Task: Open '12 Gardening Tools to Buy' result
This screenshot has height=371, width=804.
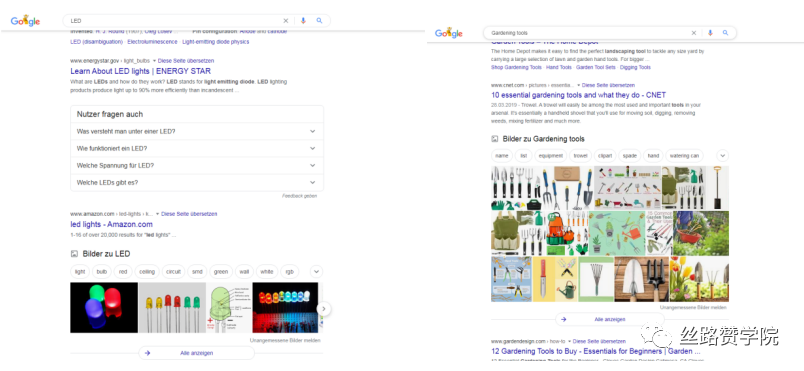Action: [596, 352]
